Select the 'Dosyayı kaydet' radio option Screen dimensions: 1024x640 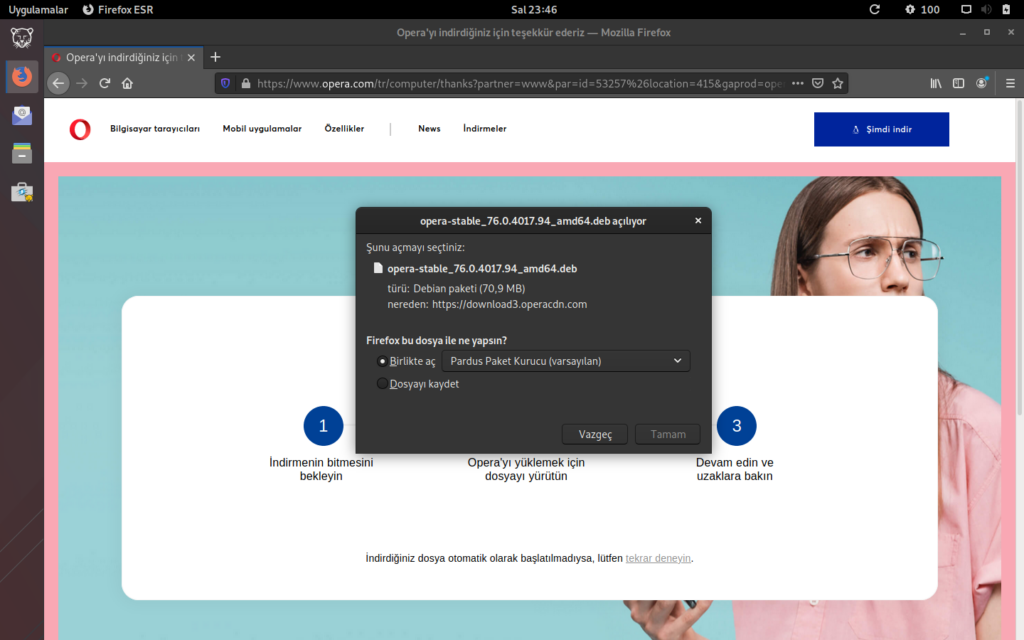382,384
